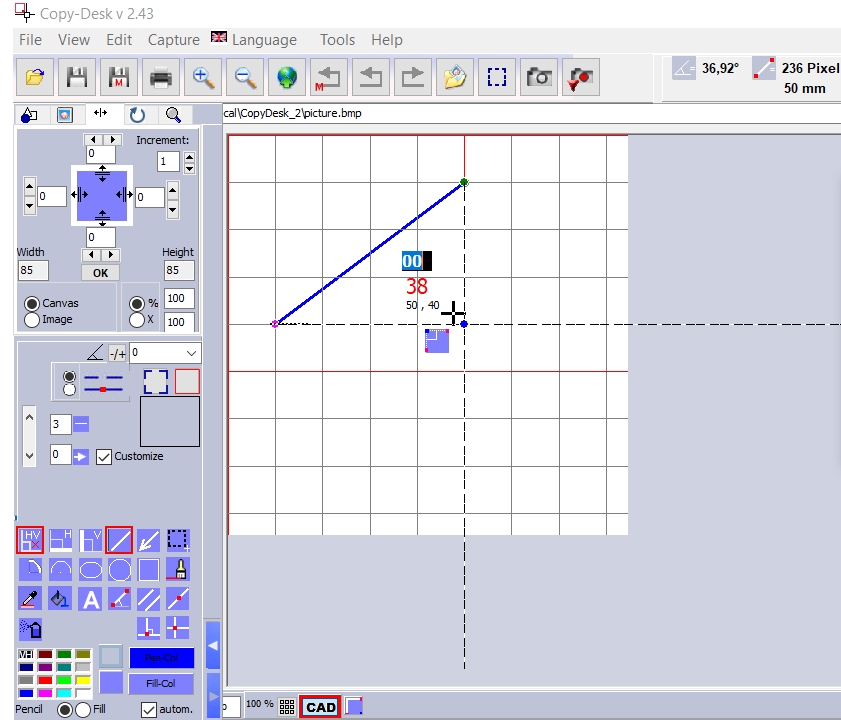Select the Fill radio button
This screenshot has width=841, height=720.
(83, 710)
